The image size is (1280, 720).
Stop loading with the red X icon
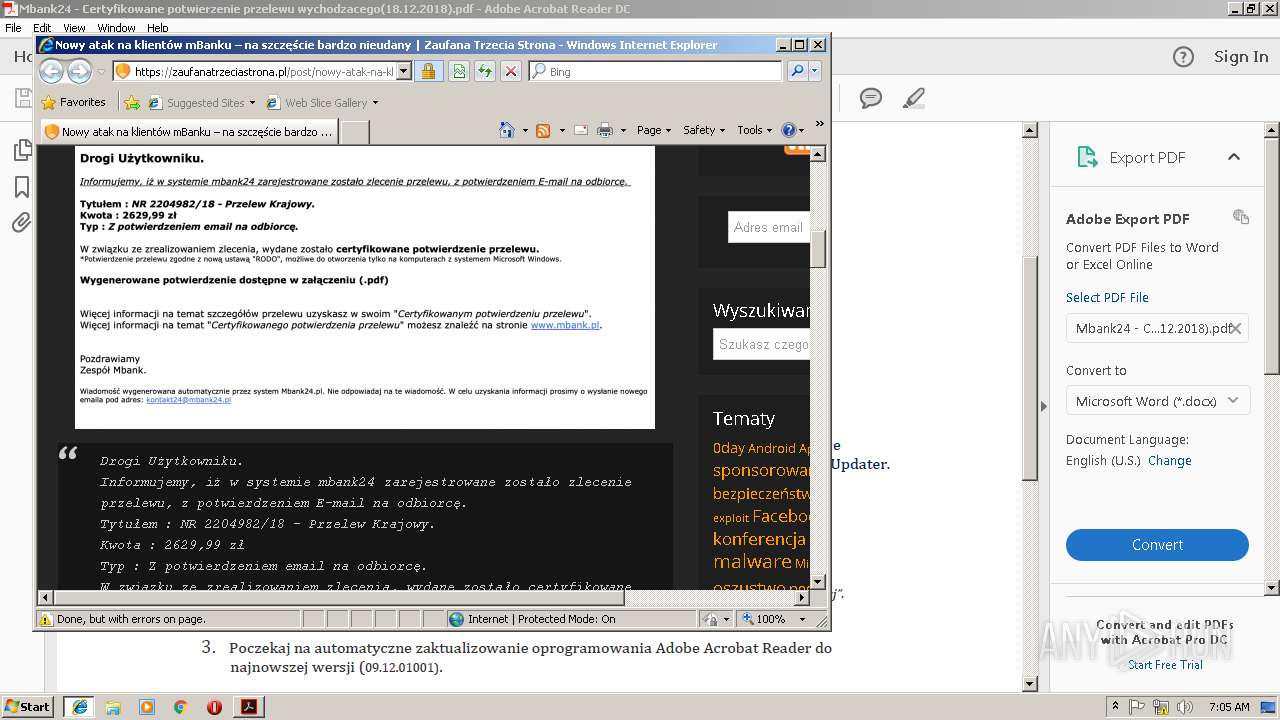510,71
